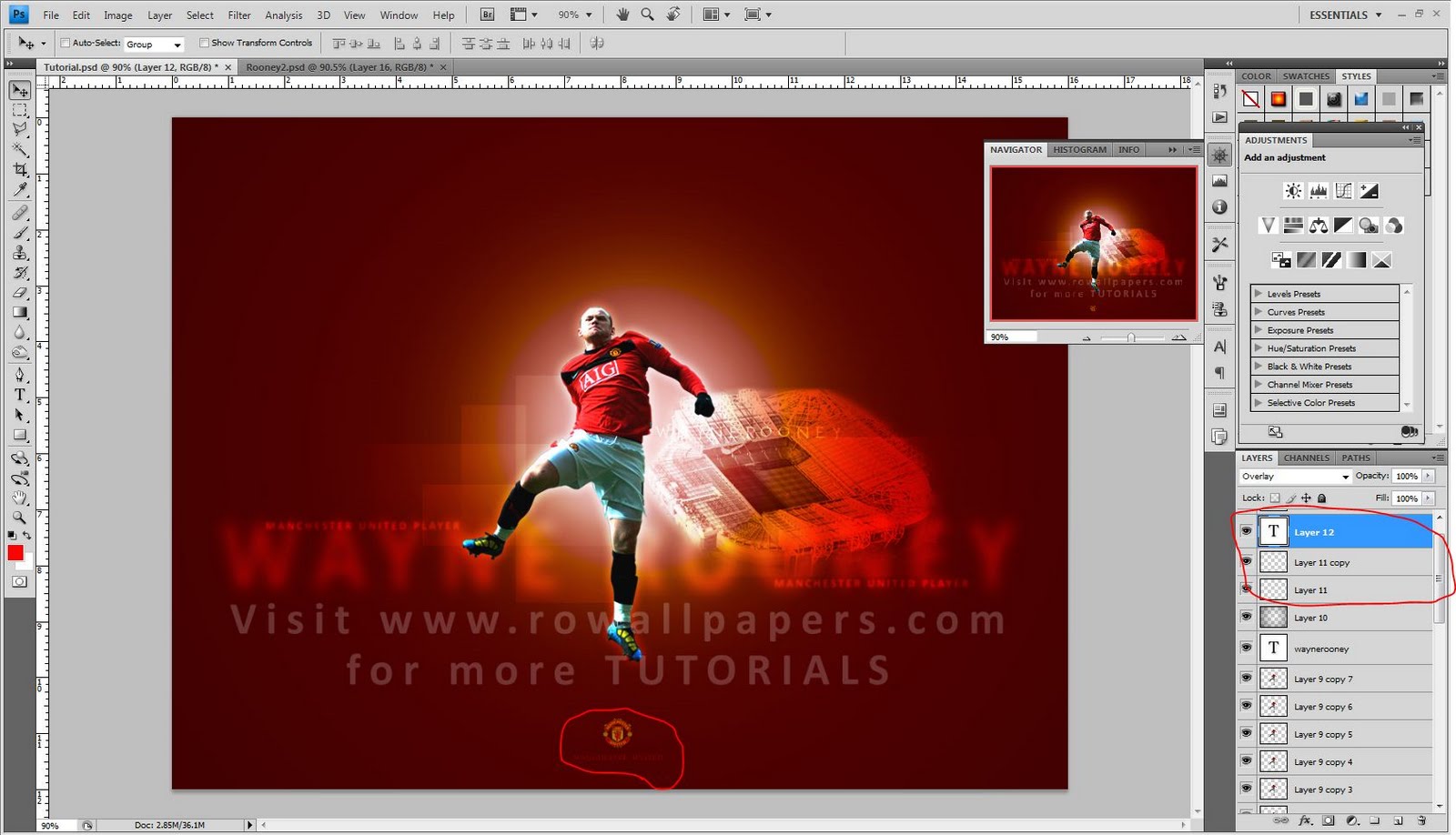
Task: Open layer style fx menu
Action: click(x=1304, y=820)
